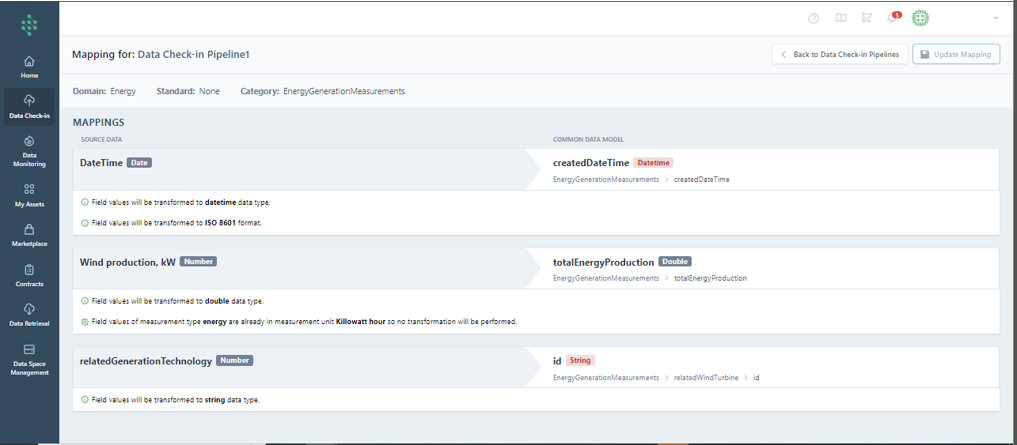Open Contracts in the sidebar
The height and width of the screenshot is (445, 1017).
tap(29, 275)
